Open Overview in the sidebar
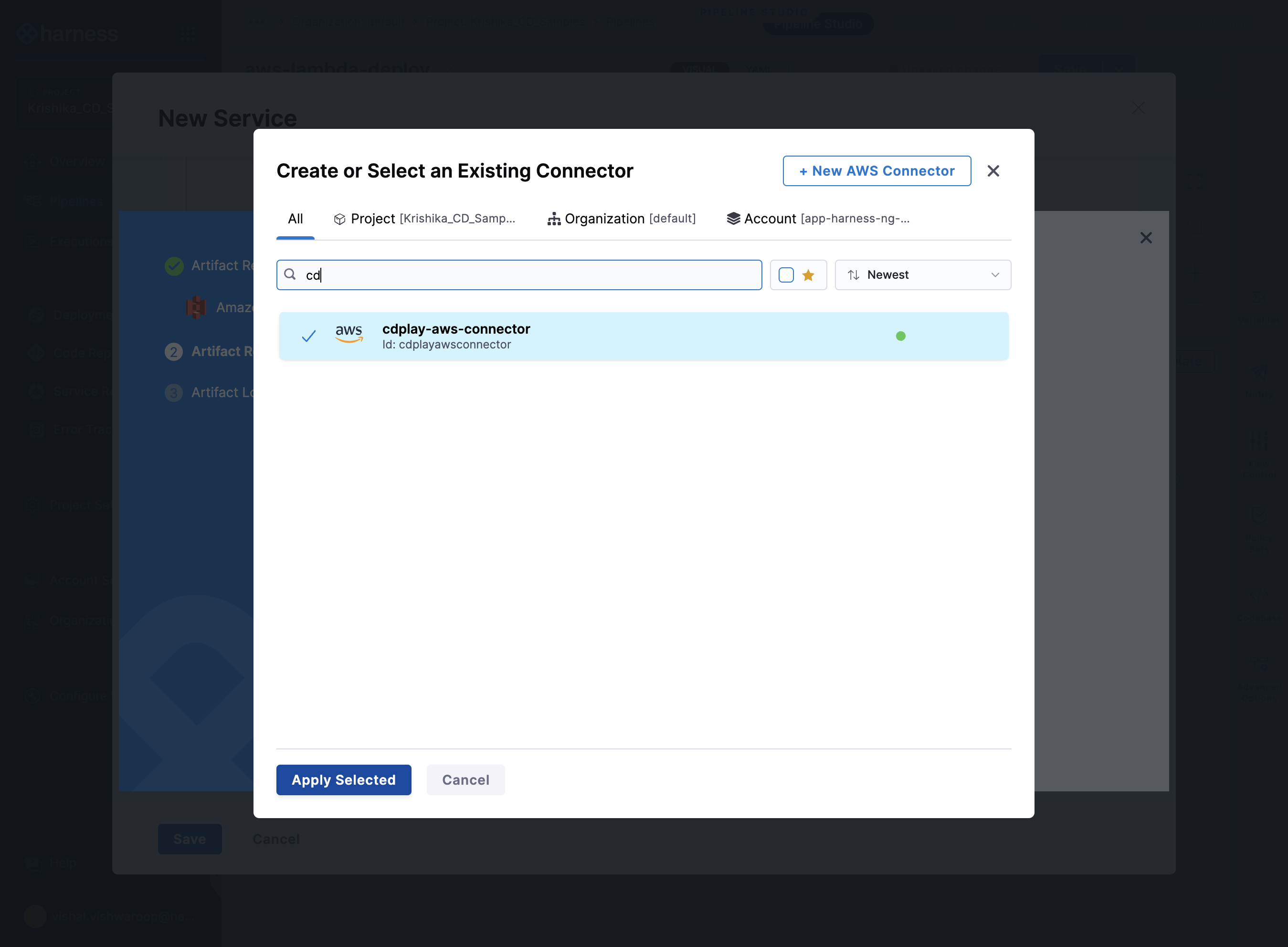Viewport: 1288px width, 947px height. coord(65,161)
